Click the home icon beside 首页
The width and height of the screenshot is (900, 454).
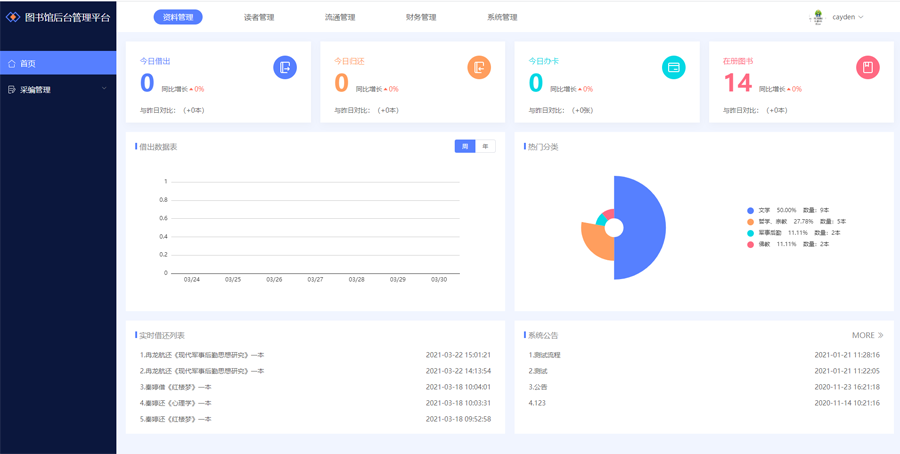(x=12, y=63)
